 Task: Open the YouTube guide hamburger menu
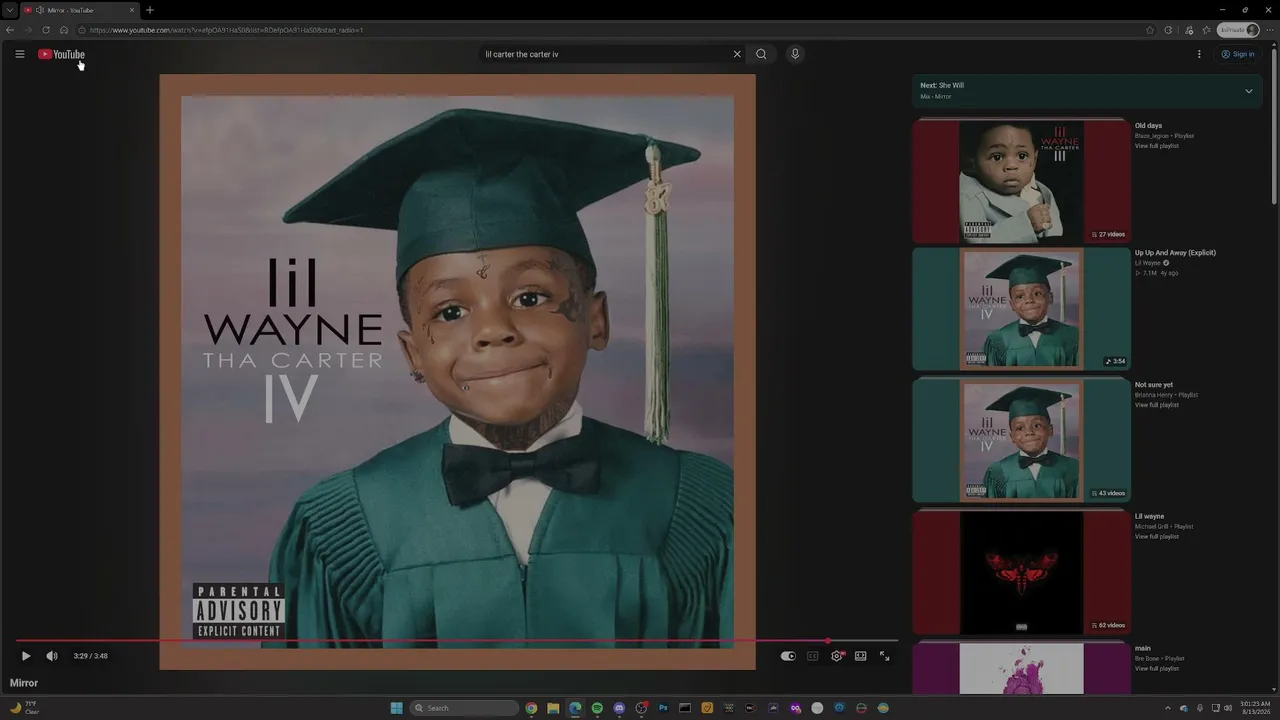[19, 54]
